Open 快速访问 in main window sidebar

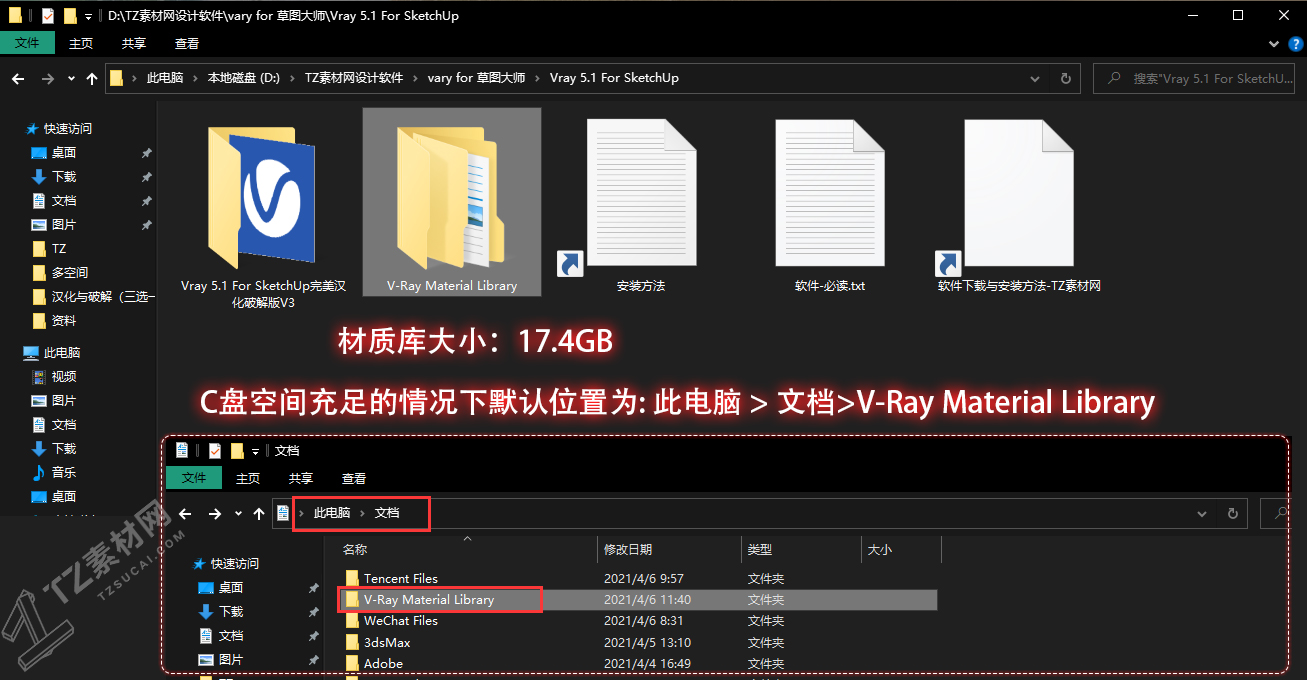click(x=67, y=129)
